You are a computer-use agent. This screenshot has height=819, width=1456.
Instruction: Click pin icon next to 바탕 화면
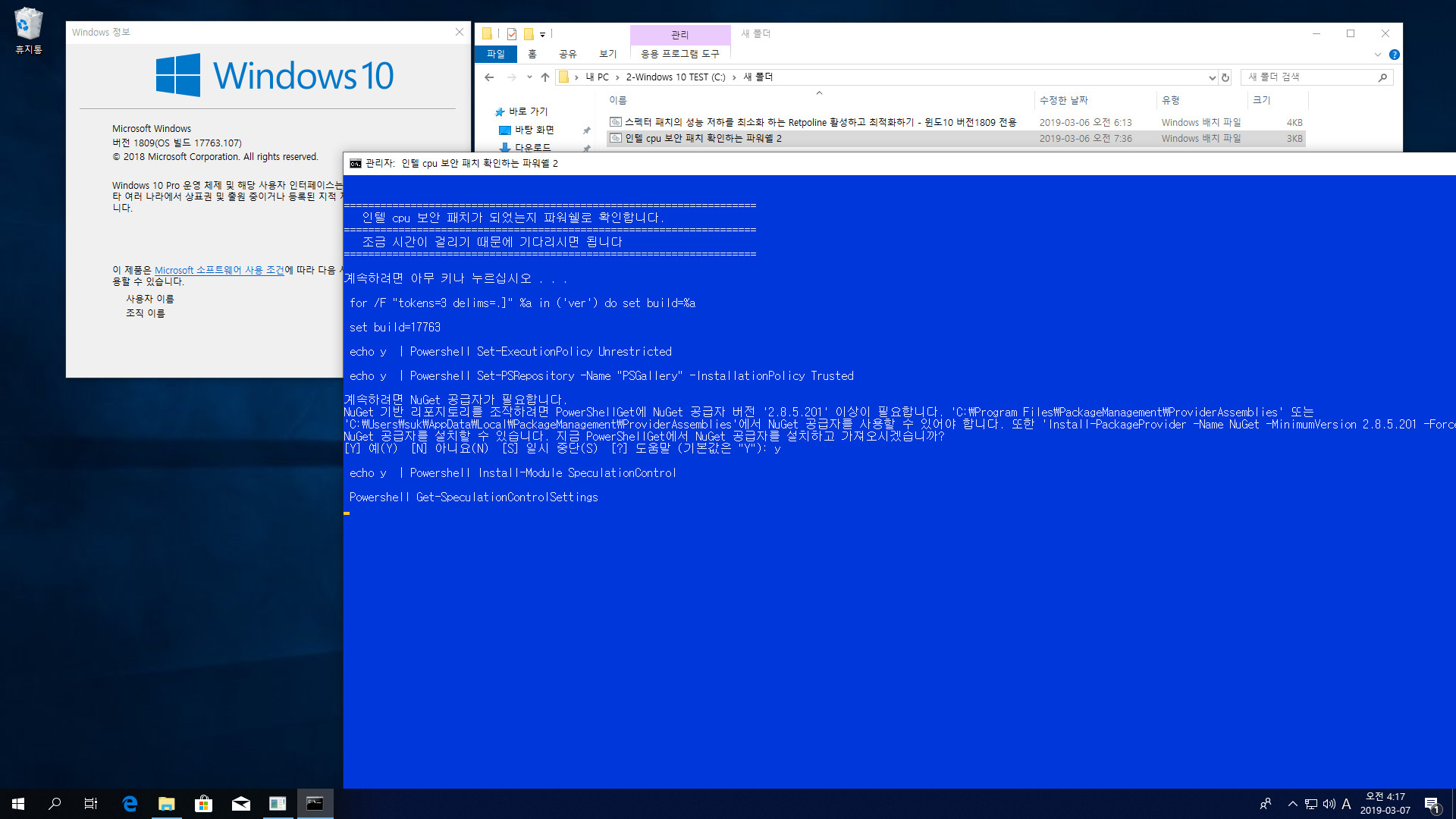[x=586, y=130]
